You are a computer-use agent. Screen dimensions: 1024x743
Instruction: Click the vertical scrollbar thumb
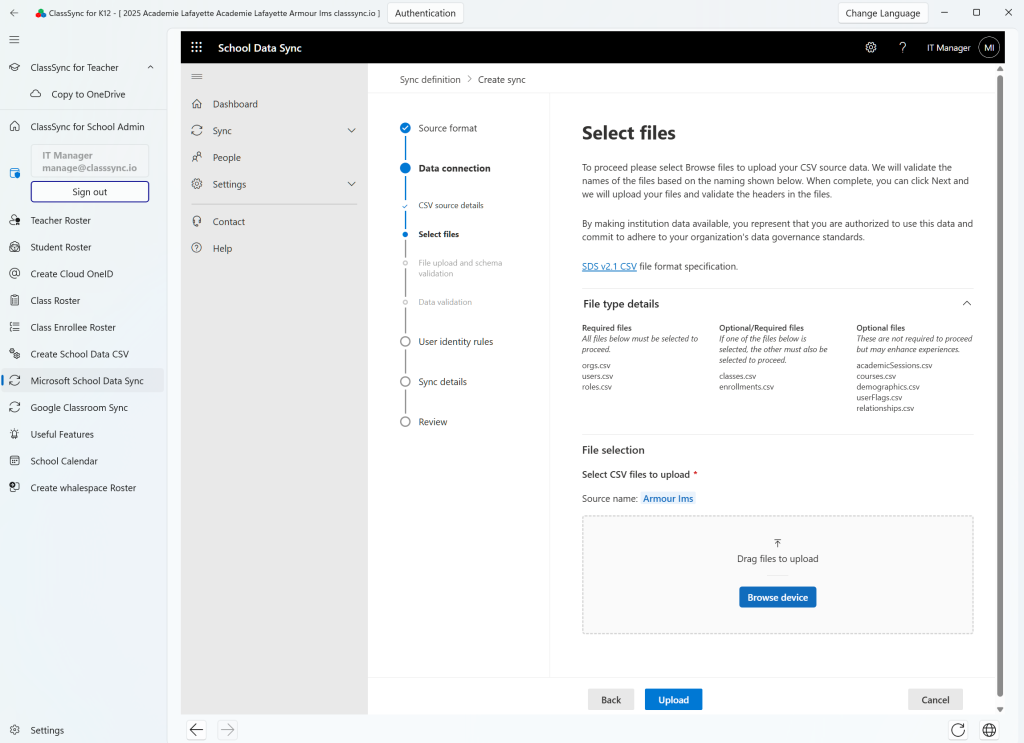click(x=999, y=385)
